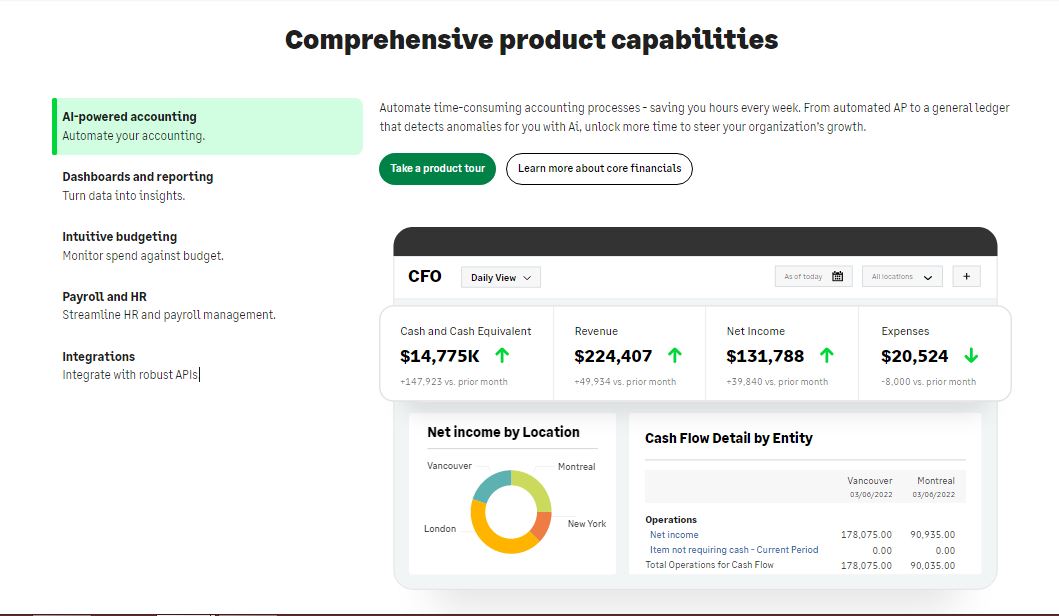This screenshot has width=1059, height=616.
Task: Switch to the Intuitive budgeting section
Action: 120,236
